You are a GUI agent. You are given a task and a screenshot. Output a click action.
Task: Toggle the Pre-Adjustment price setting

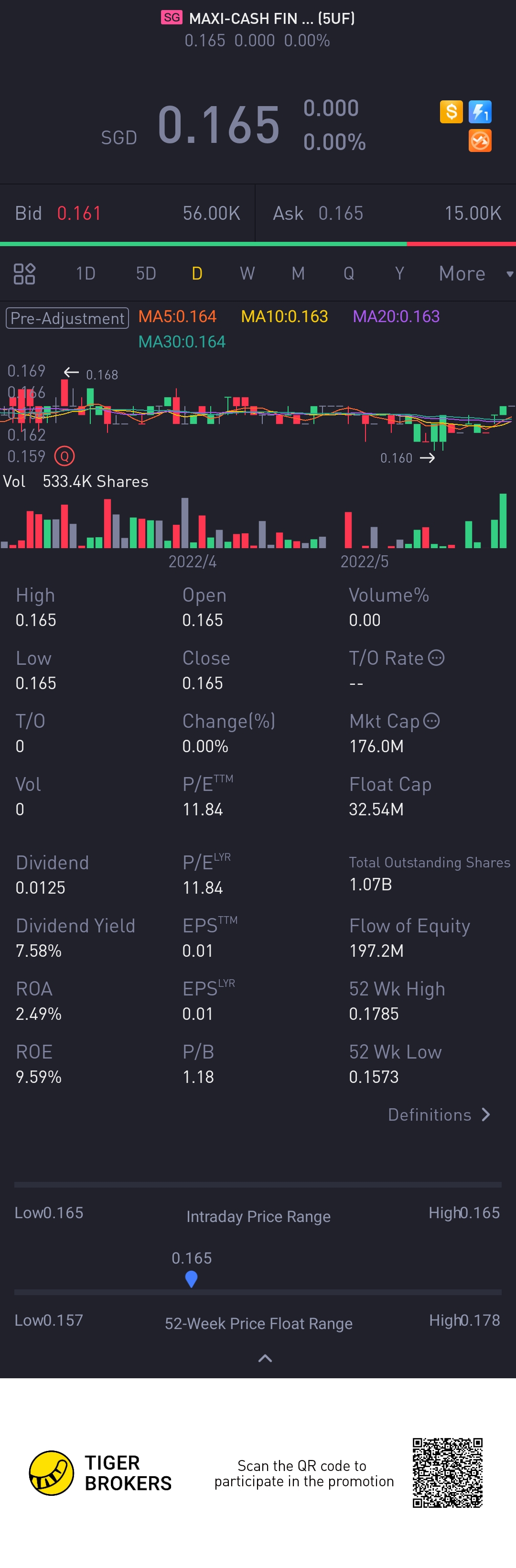67,318
